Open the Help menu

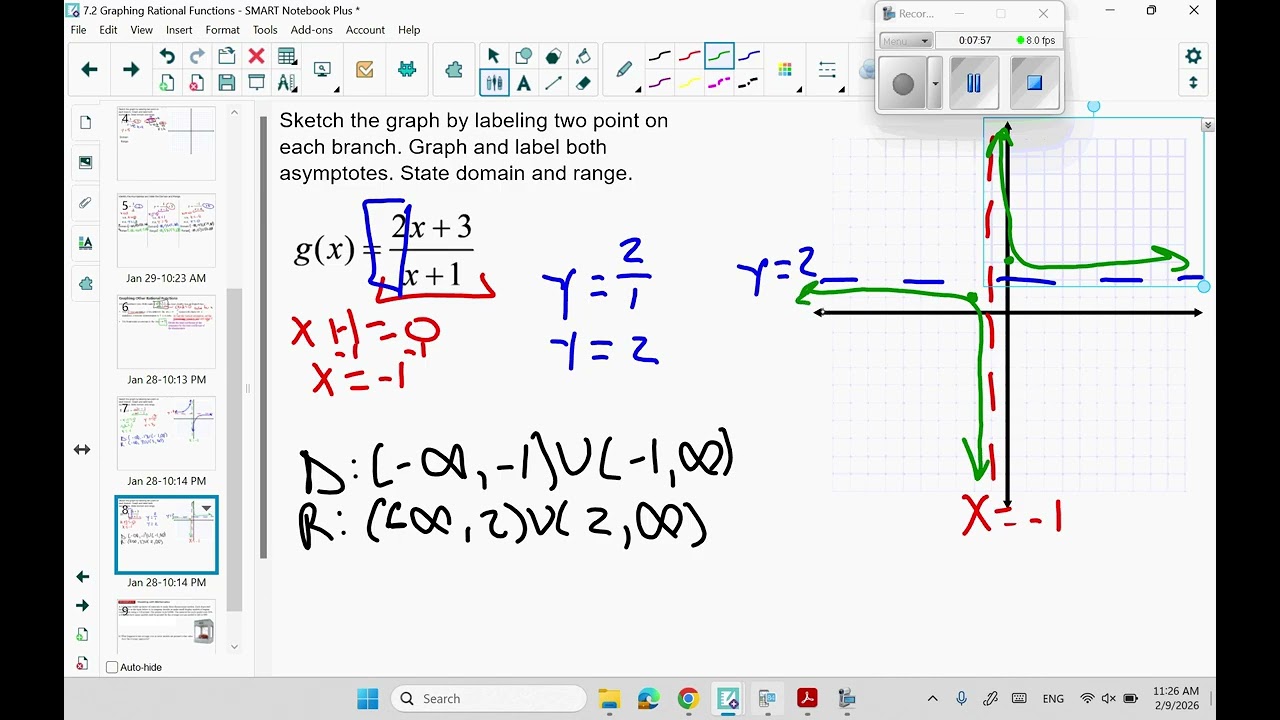[x=409, y=30]
